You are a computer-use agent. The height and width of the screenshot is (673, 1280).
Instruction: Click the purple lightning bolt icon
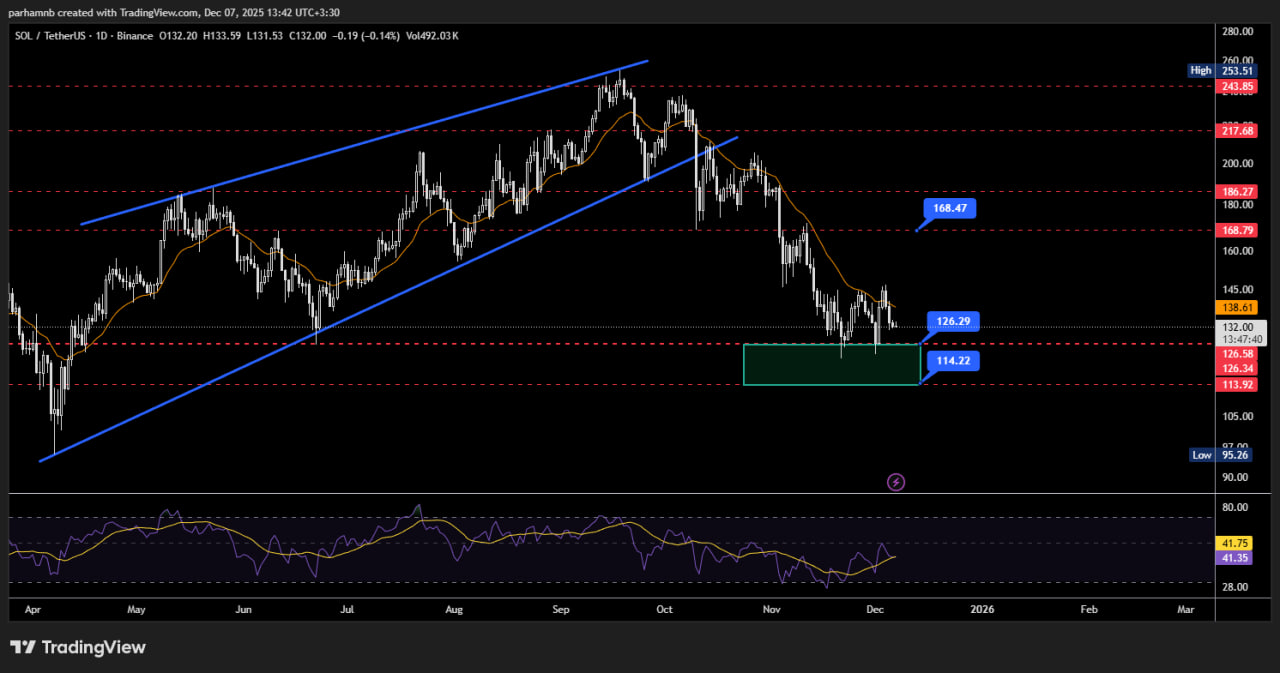point(896,482)
